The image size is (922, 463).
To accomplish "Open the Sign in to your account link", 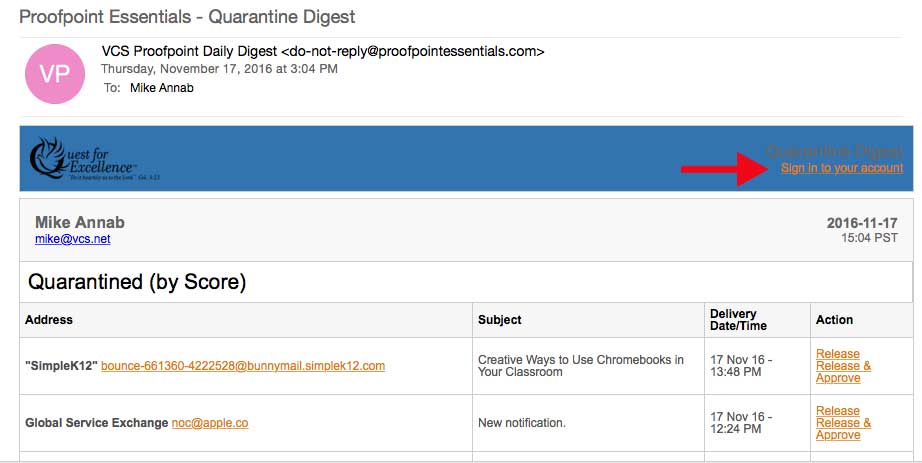I will coord(841,168).
